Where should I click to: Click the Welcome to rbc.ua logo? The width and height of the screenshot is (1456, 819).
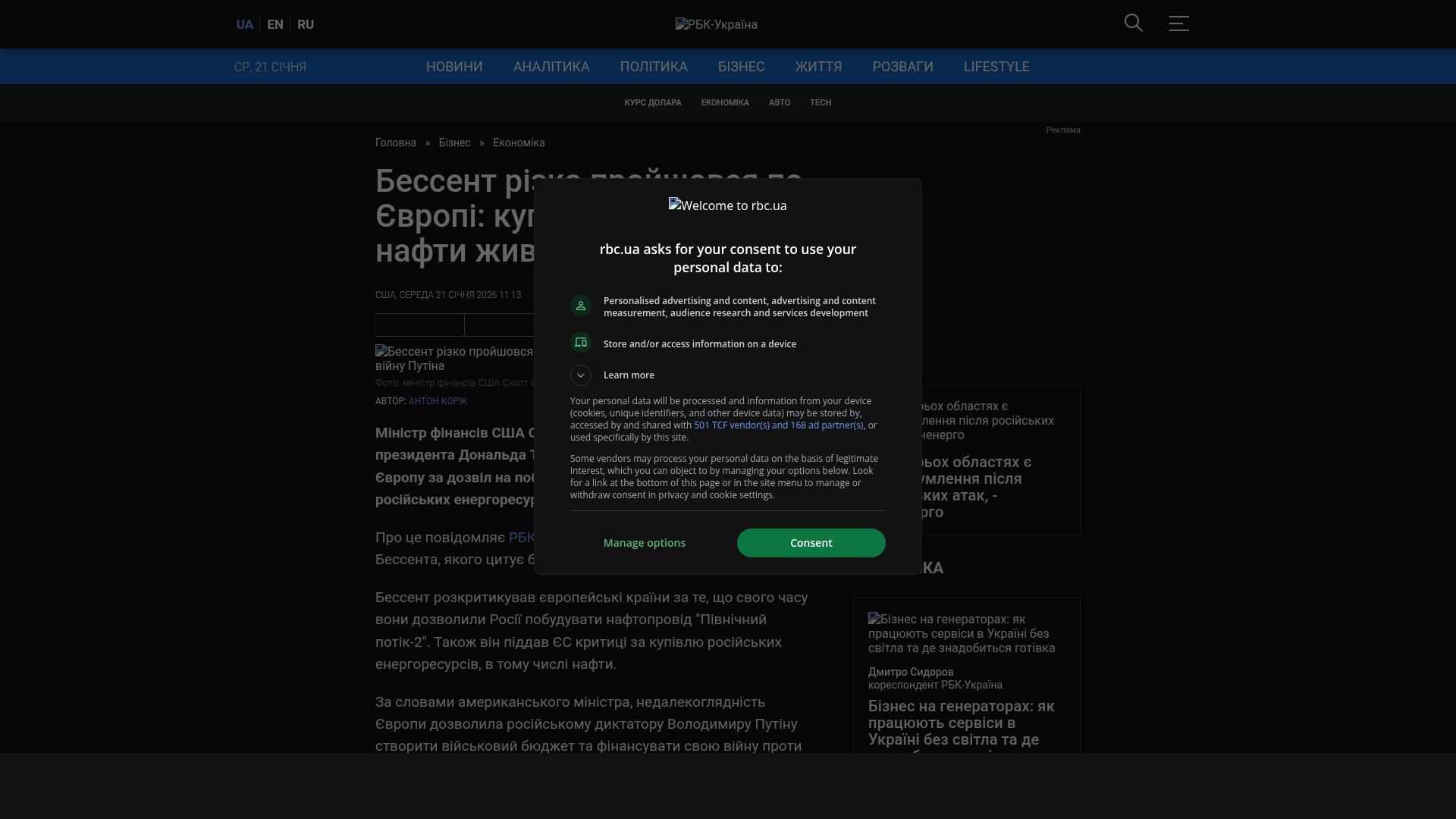point(727,206)
